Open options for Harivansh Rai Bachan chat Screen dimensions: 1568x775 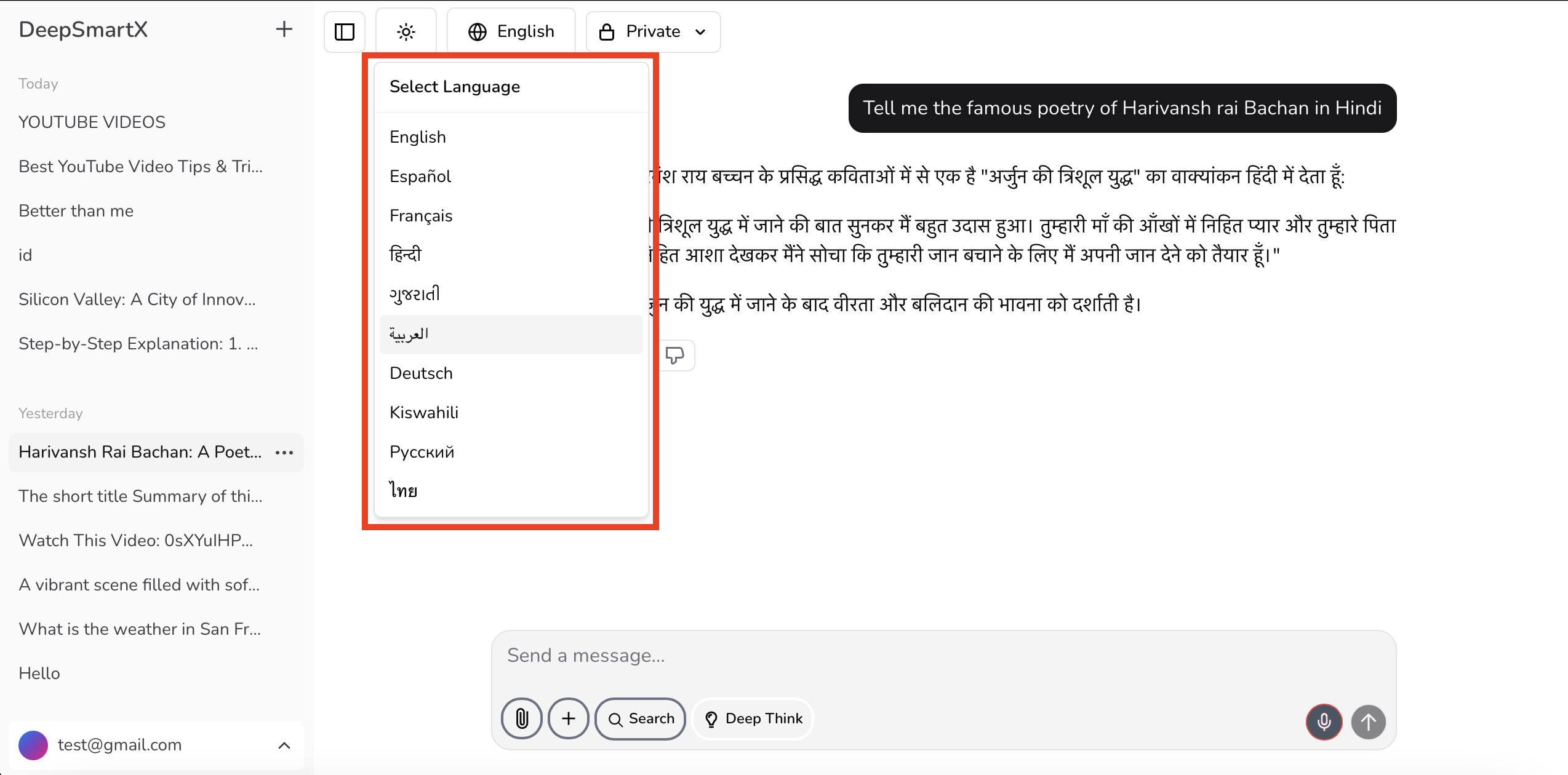click(284, 453)
